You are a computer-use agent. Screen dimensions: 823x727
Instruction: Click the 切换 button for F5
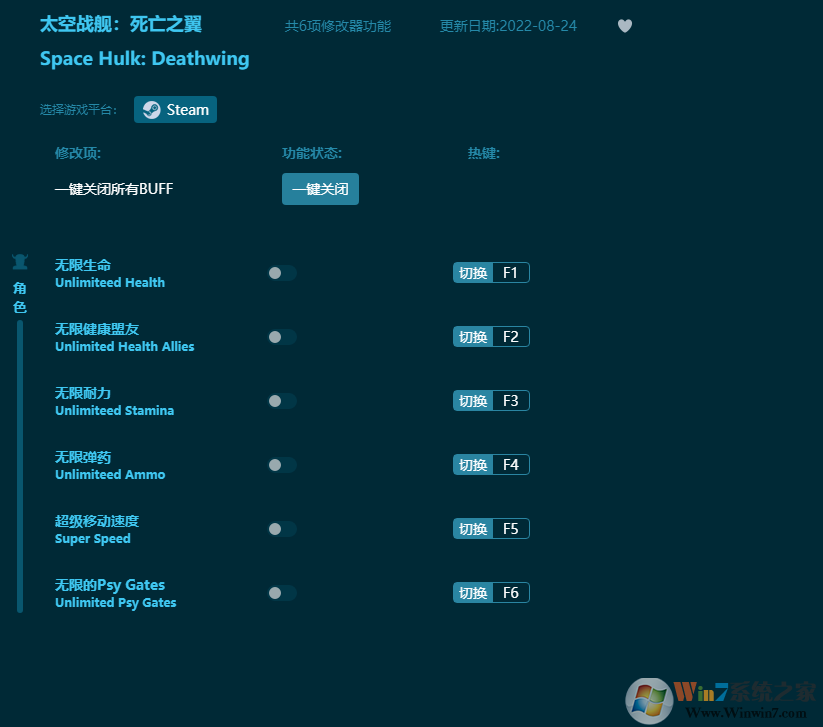tap(473, 529)
